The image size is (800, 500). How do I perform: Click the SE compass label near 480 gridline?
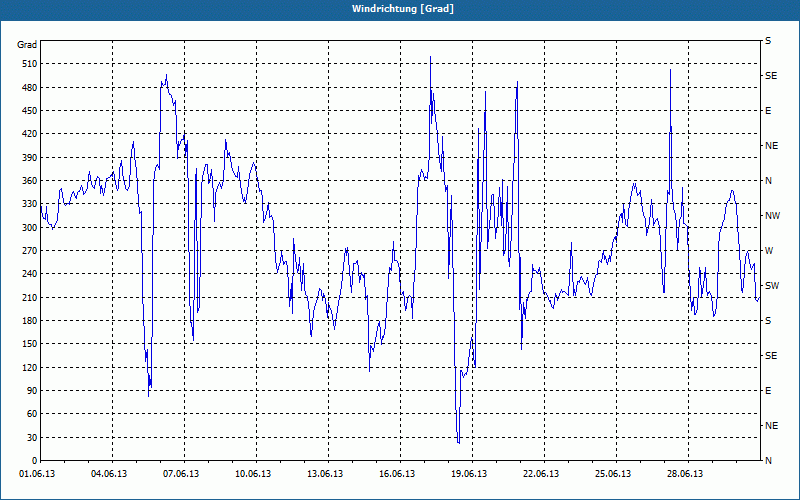point(771,76)
